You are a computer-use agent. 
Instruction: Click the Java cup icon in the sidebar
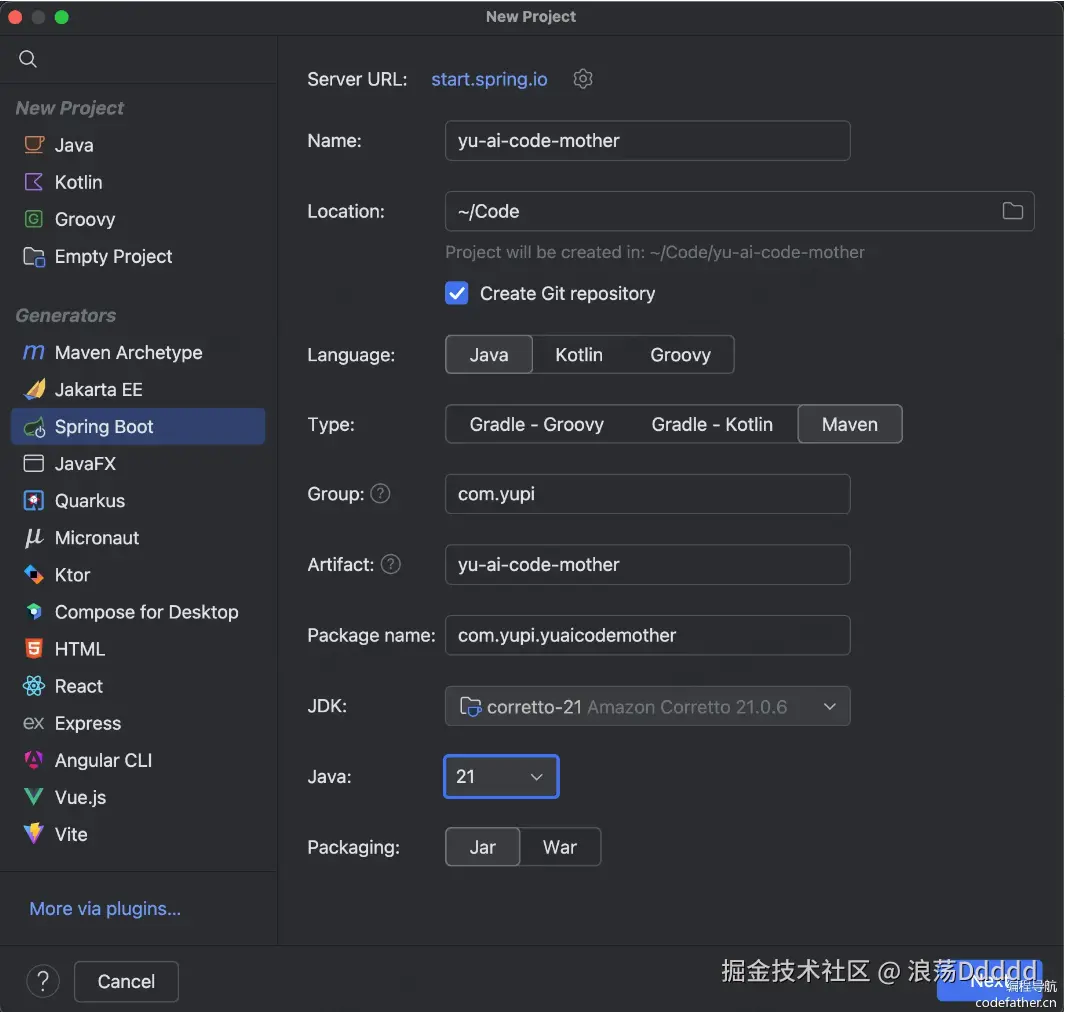(x=34, y=145)
